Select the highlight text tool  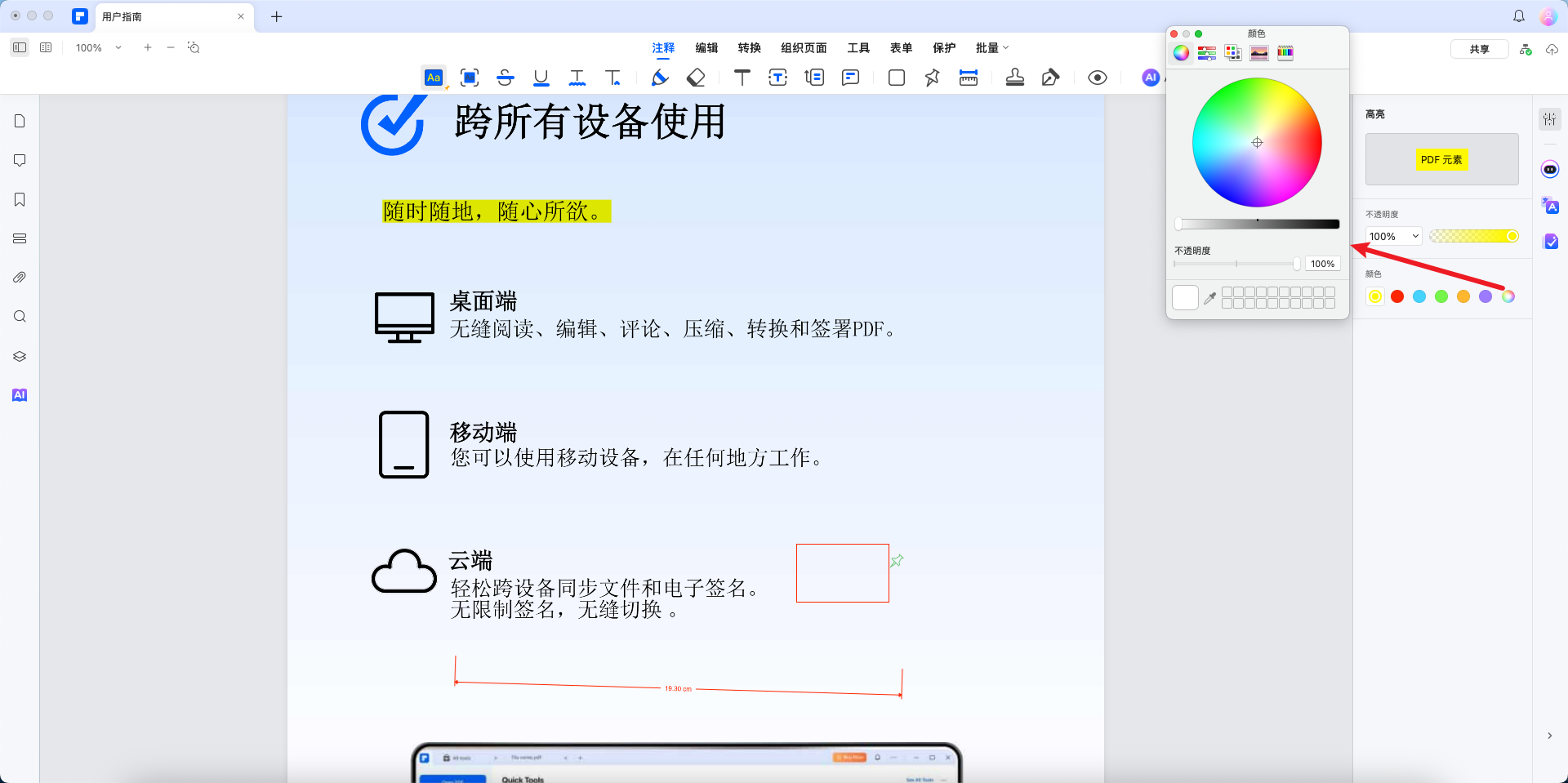(434, 78)
